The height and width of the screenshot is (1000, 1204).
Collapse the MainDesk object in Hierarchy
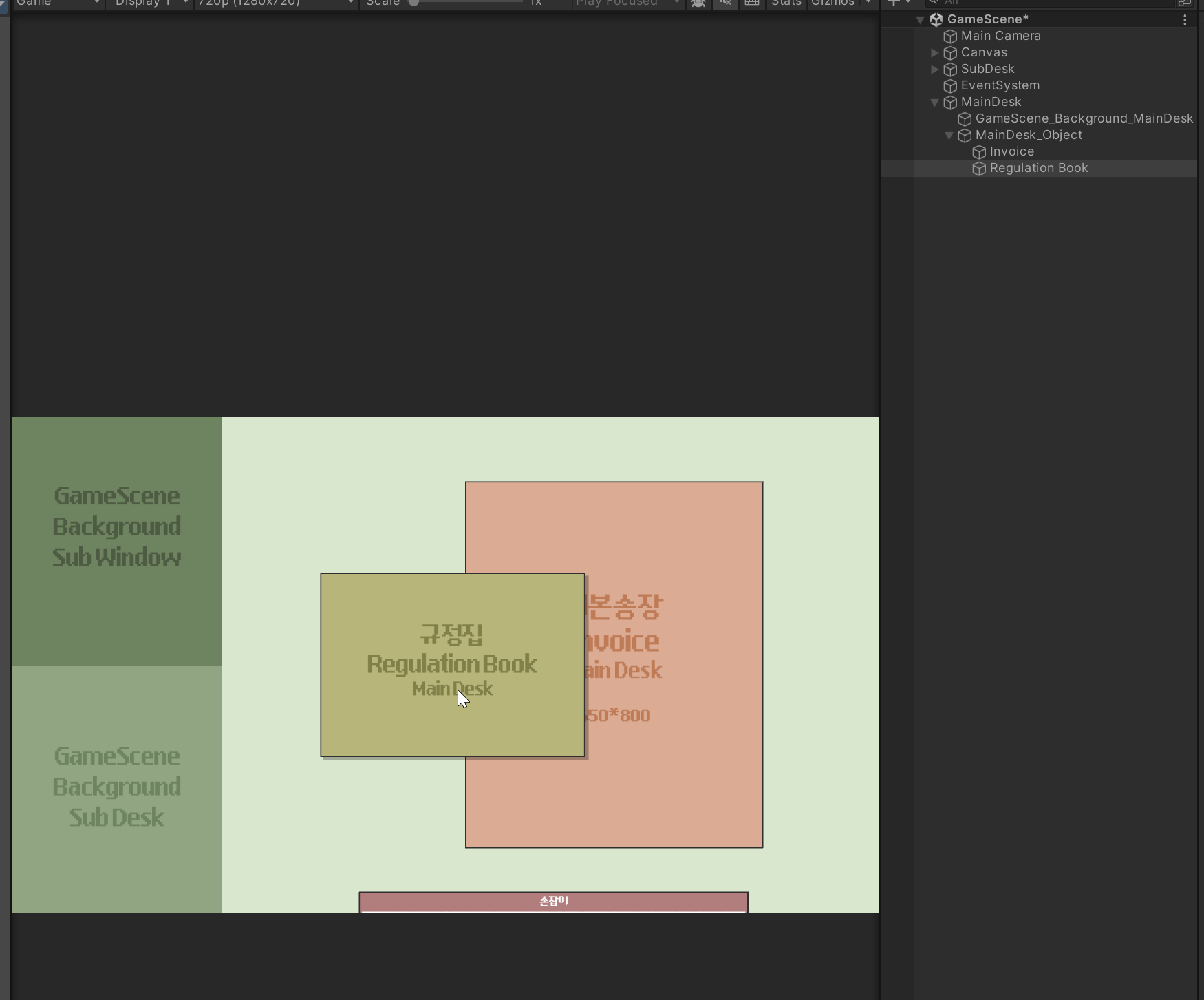tap(934, 103)
